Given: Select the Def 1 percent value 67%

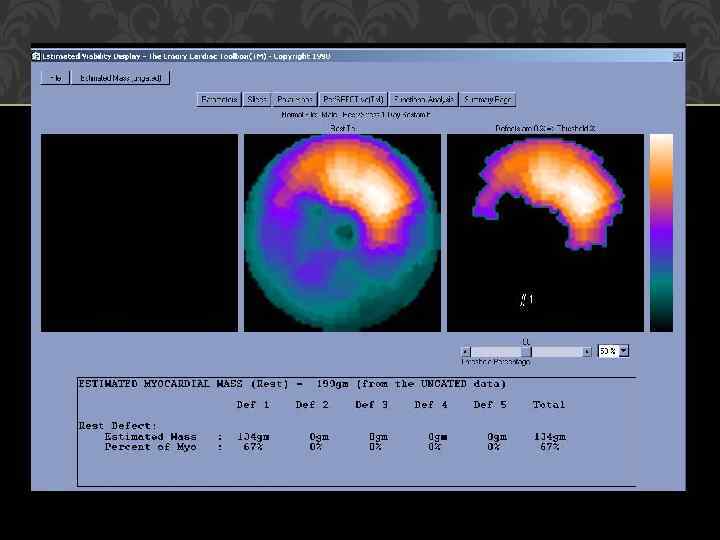Looking at the screenshot, I should (253, 447).
